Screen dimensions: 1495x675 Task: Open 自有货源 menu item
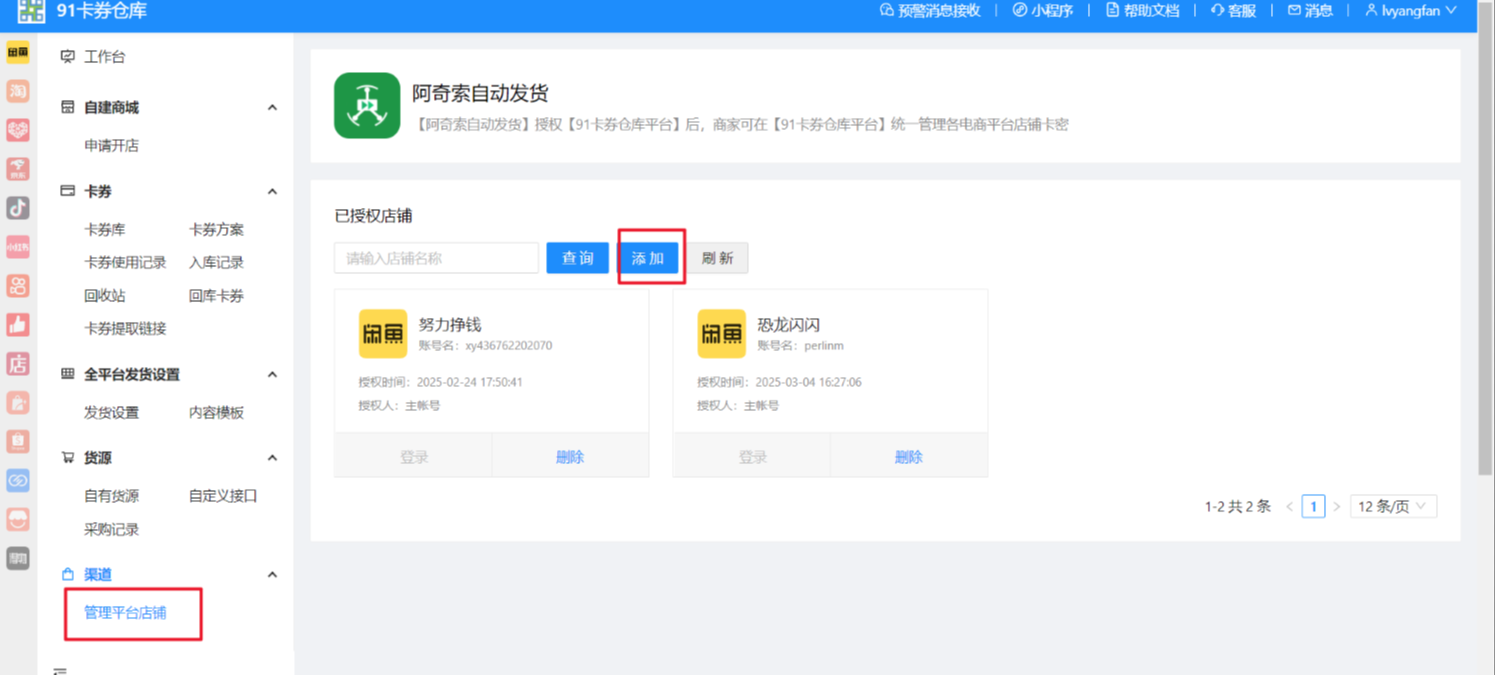click(x=111, y=496)
